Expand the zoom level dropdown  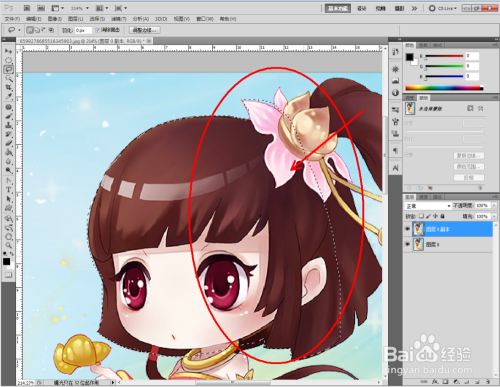87,8
